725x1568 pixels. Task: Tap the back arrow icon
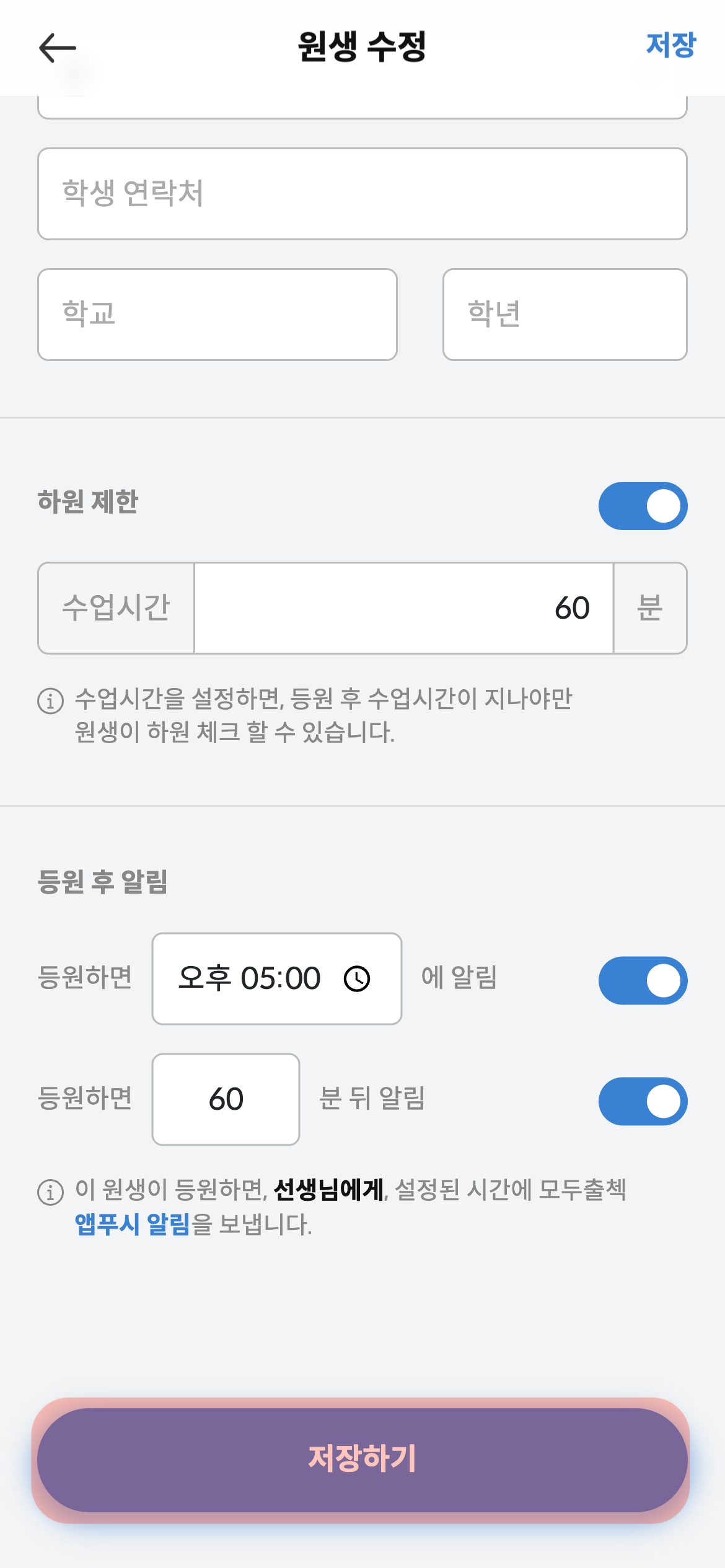(x=57, y=48)
